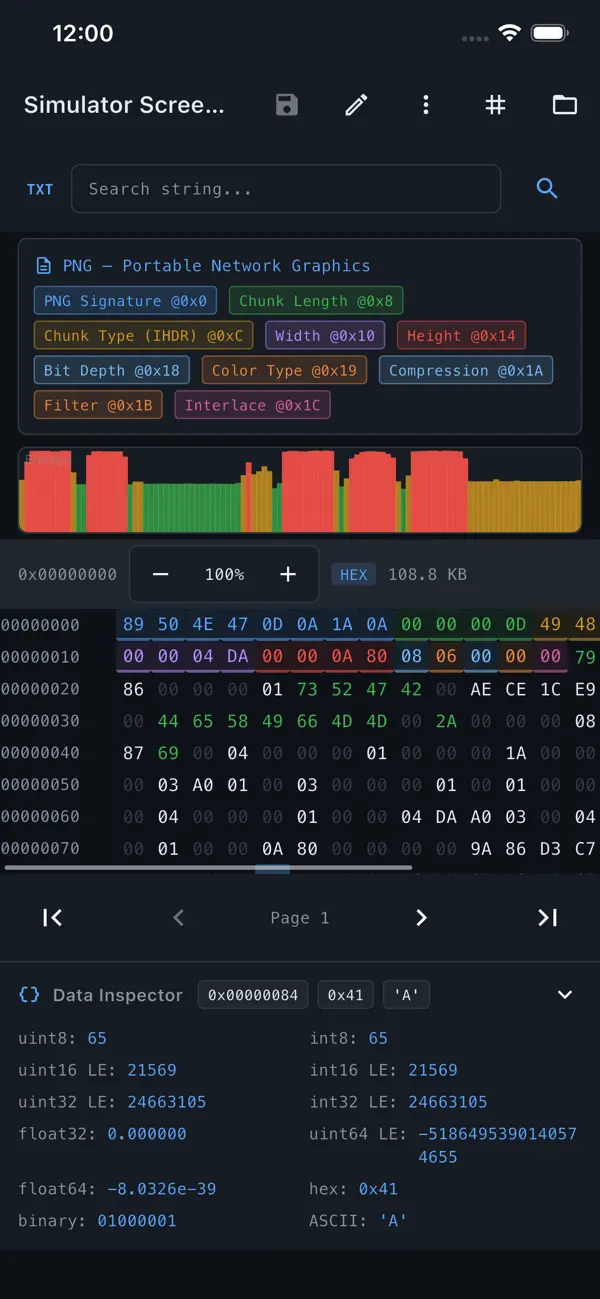Collapse the Data Inspector panel

click(x=565, y=995)
